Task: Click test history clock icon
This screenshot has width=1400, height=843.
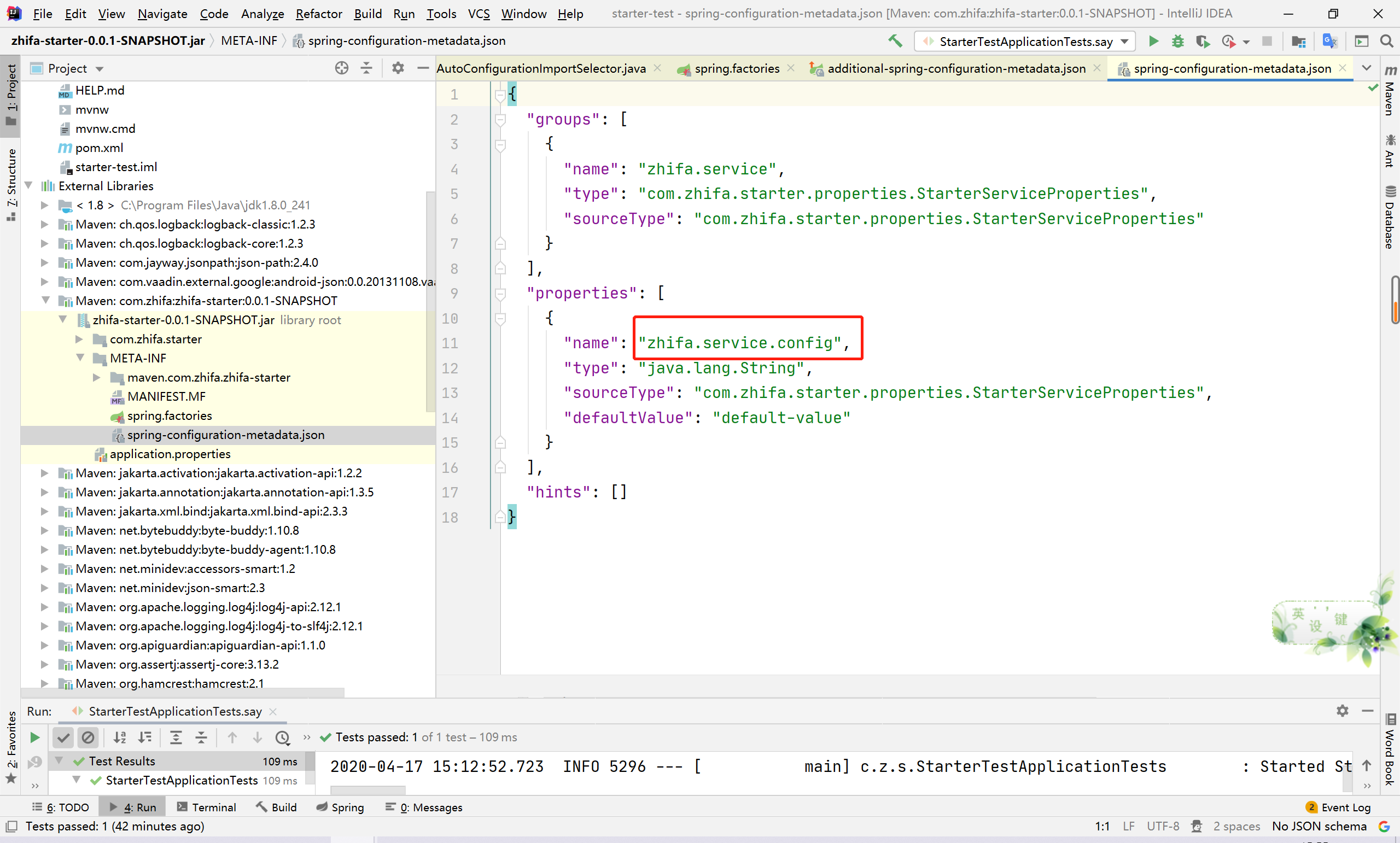Action: (282, 737)
